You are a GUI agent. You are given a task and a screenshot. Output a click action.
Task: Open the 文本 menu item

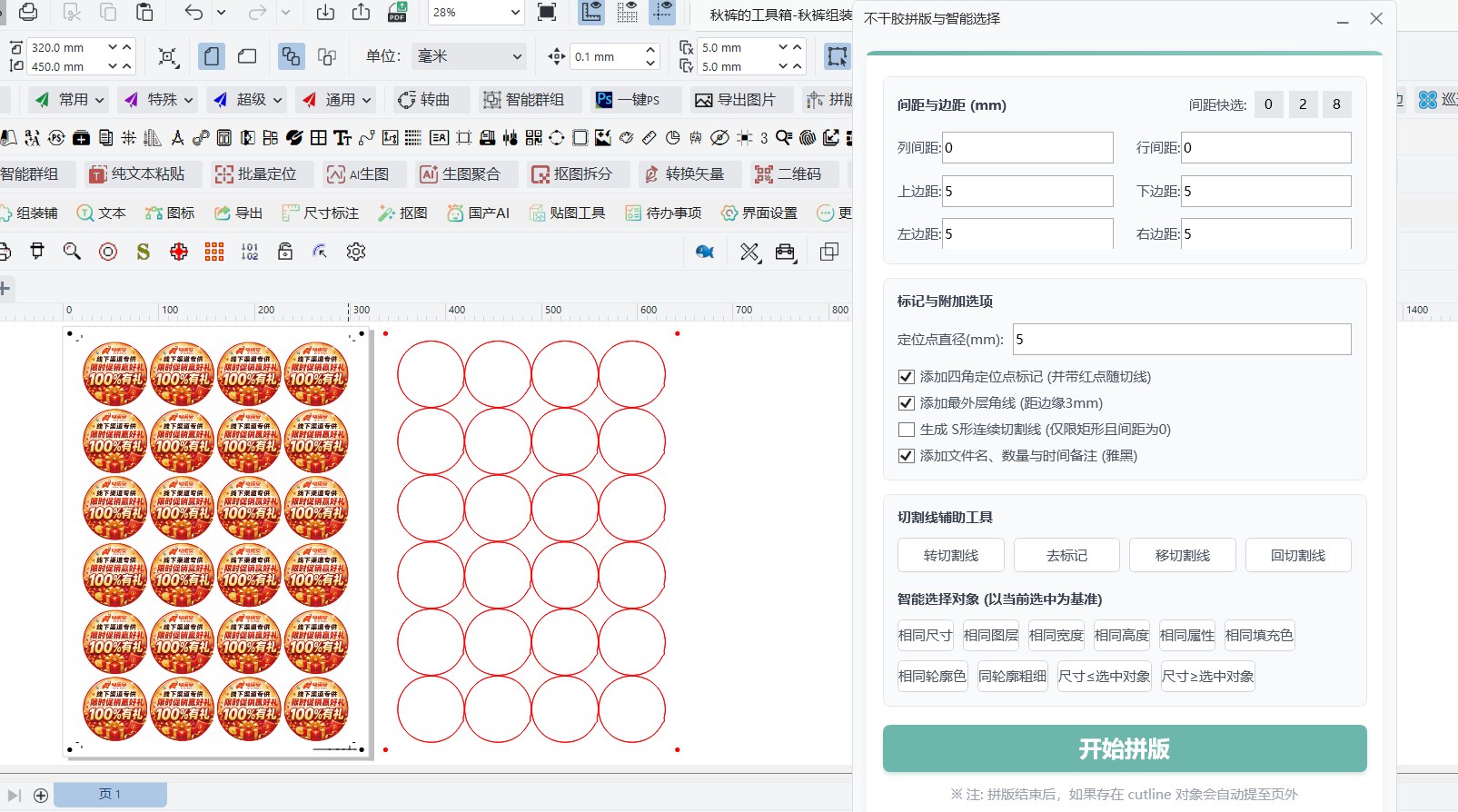101,213
